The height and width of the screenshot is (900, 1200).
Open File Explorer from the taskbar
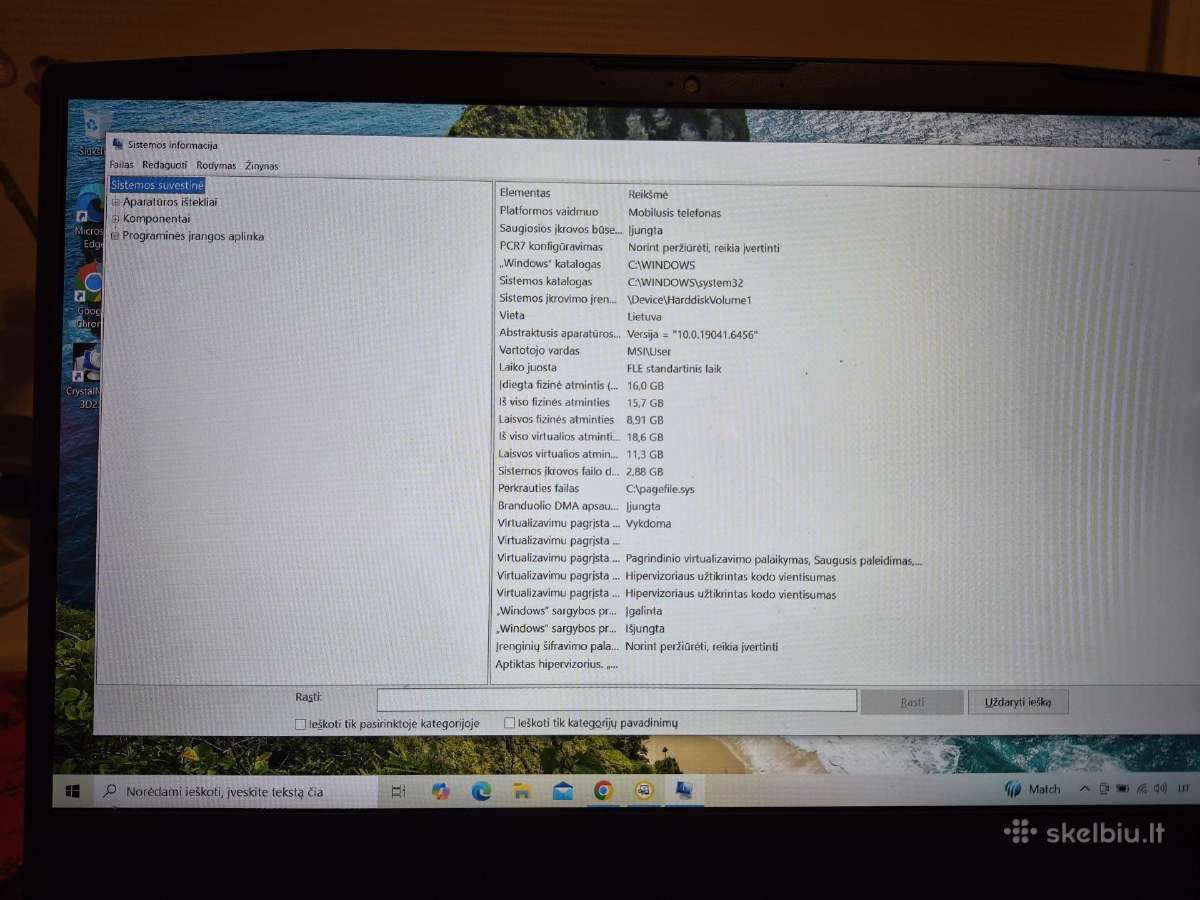(522, 791)
